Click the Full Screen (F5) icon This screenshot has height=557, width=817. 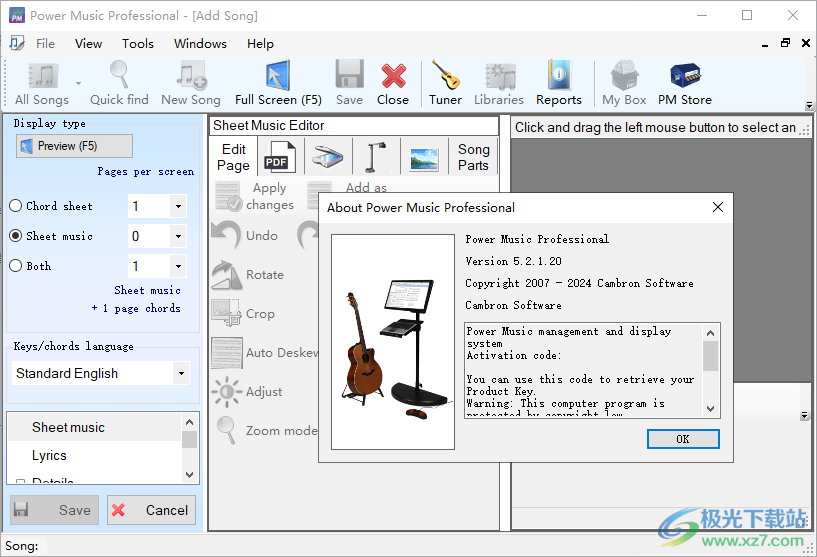coord(278,77)
